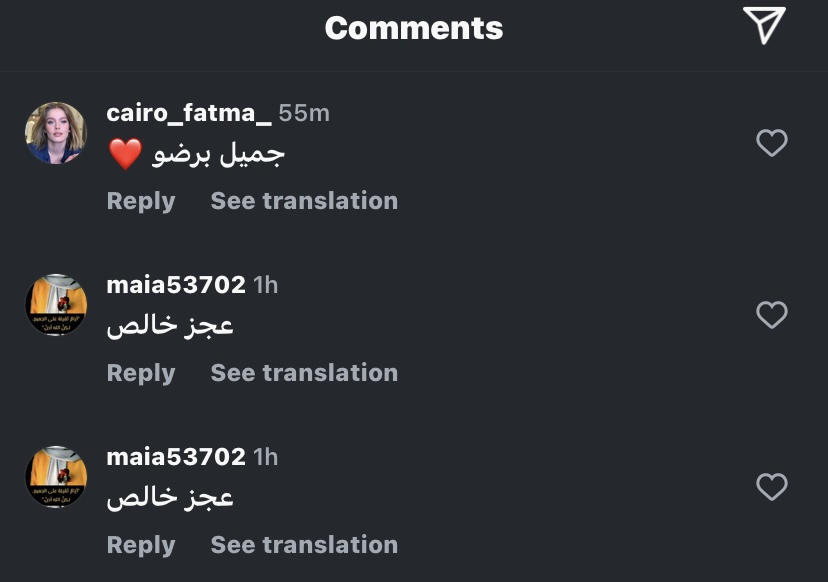Tap the bottom comment's maia53702 avatar
Viewport: 828px width, 582px height.
(x=56, y=477)
